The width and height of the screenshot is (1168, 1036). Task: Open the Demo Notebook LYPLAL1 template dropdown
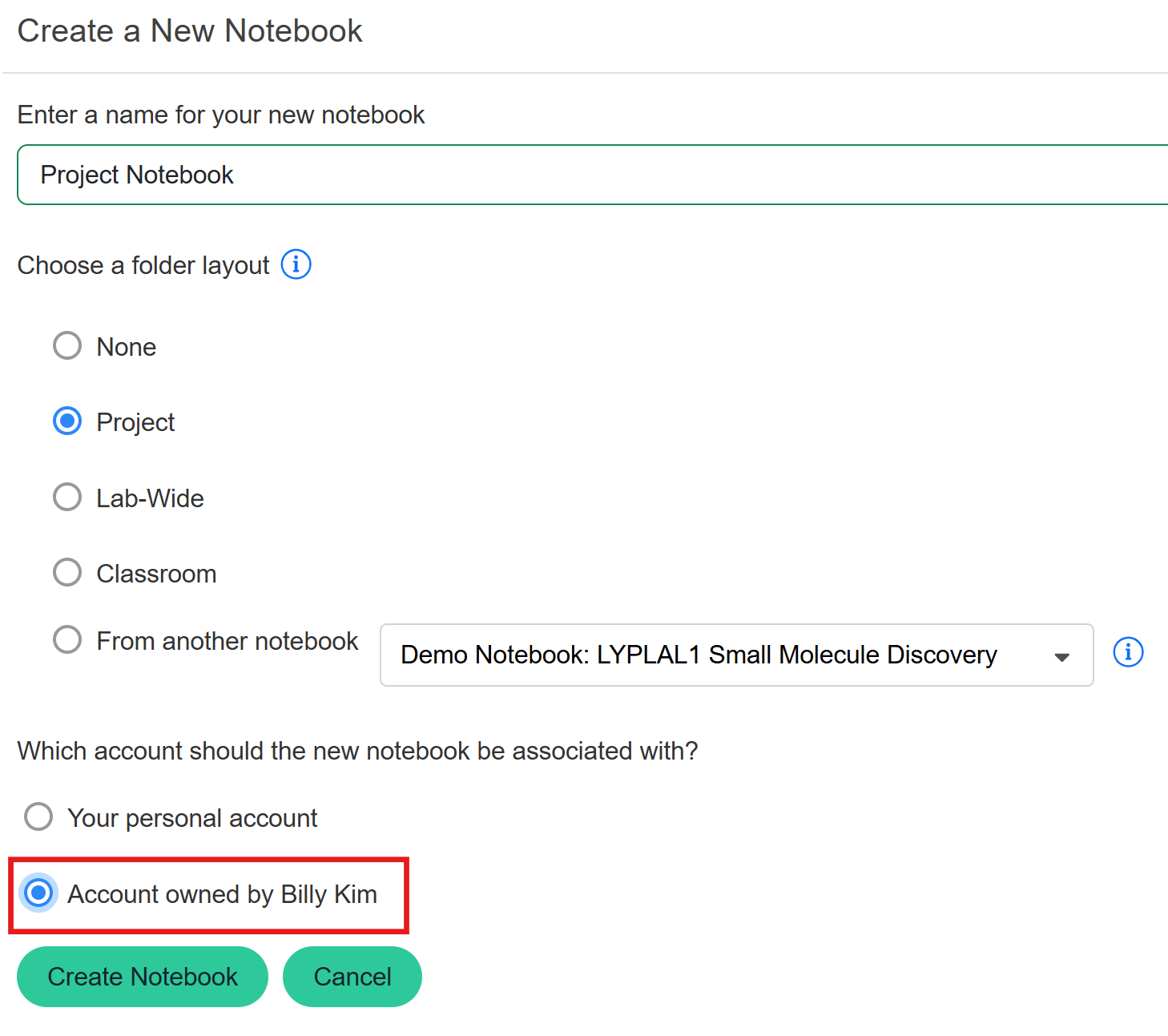click(x=735, y=655)
